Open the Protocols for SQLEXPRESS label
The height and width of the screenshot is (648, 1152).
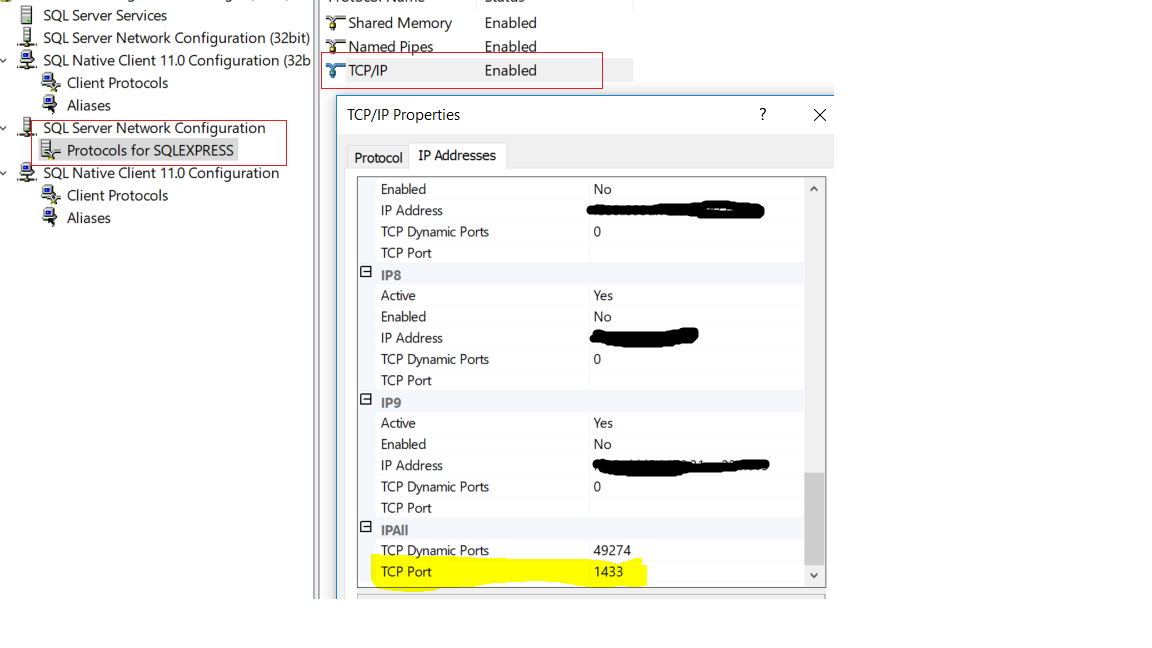click(150, 150)
